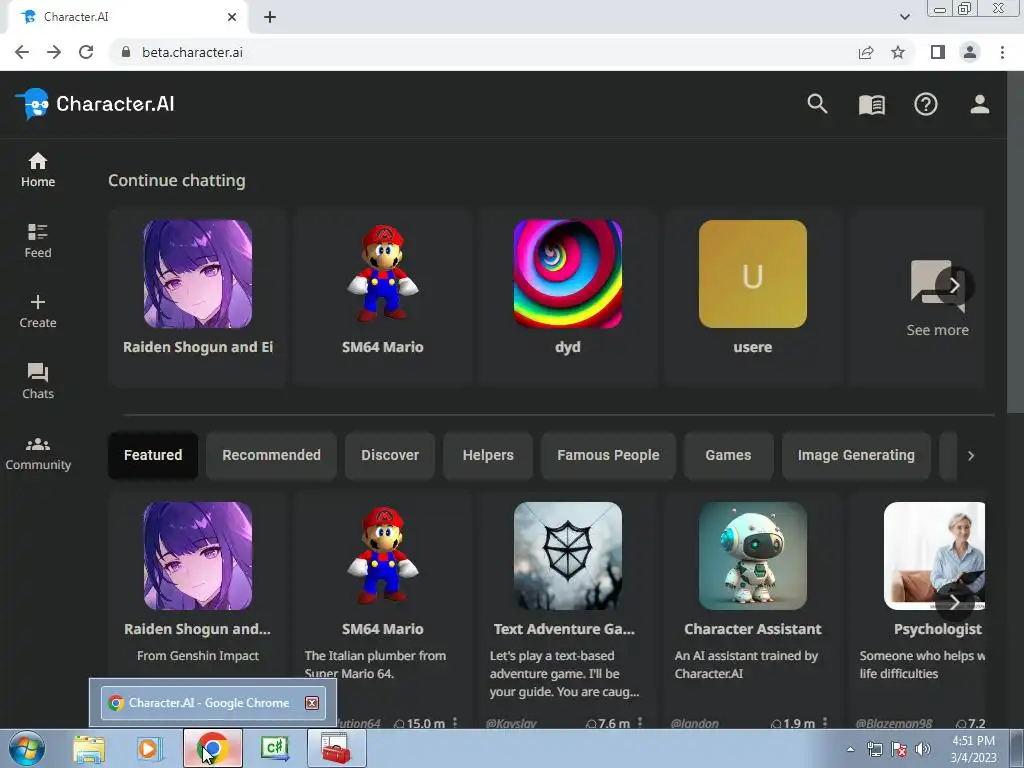Viewport: 1024px width, 768px height.
Task: Open Windows Explorer from taskbar
Action: pyautogui.click(x=89, y=748)
